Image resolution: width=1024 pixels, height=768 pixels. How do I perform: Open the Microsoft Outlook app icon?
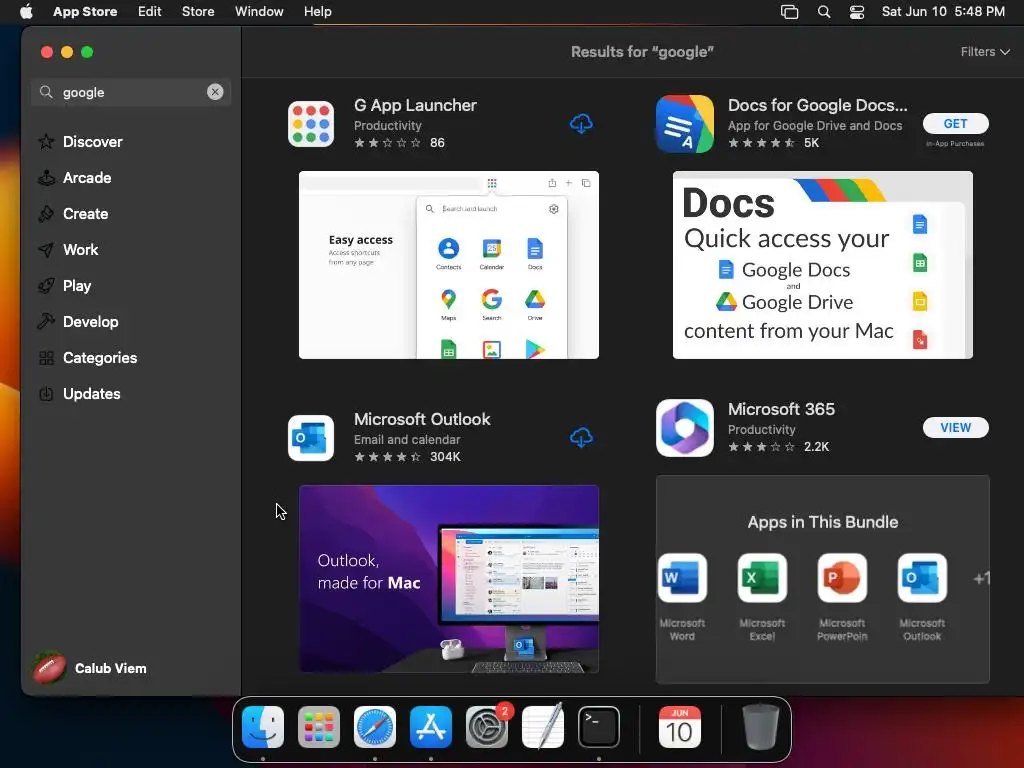coord(311,438)
